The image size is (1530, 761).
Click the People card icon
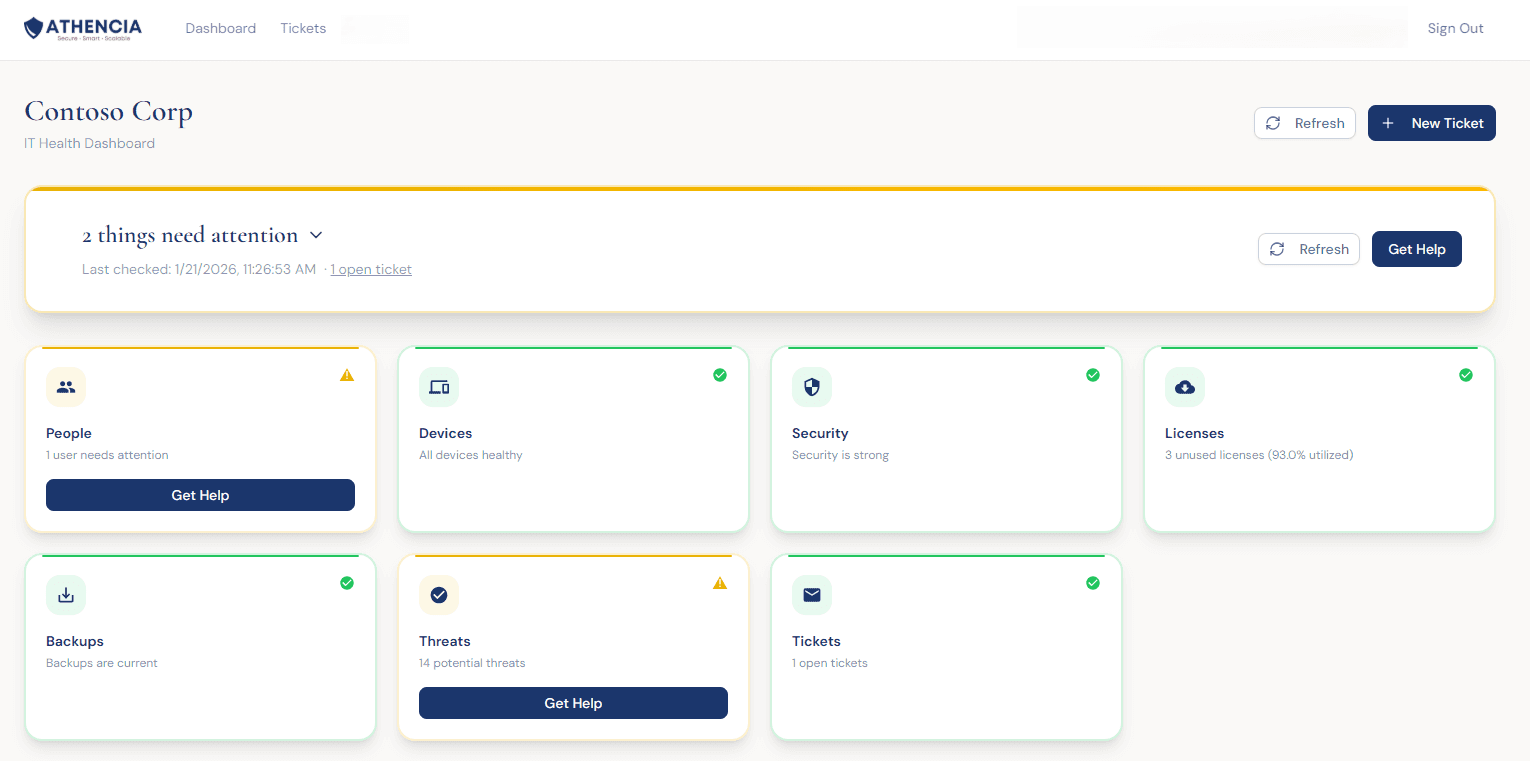(66, 387)
